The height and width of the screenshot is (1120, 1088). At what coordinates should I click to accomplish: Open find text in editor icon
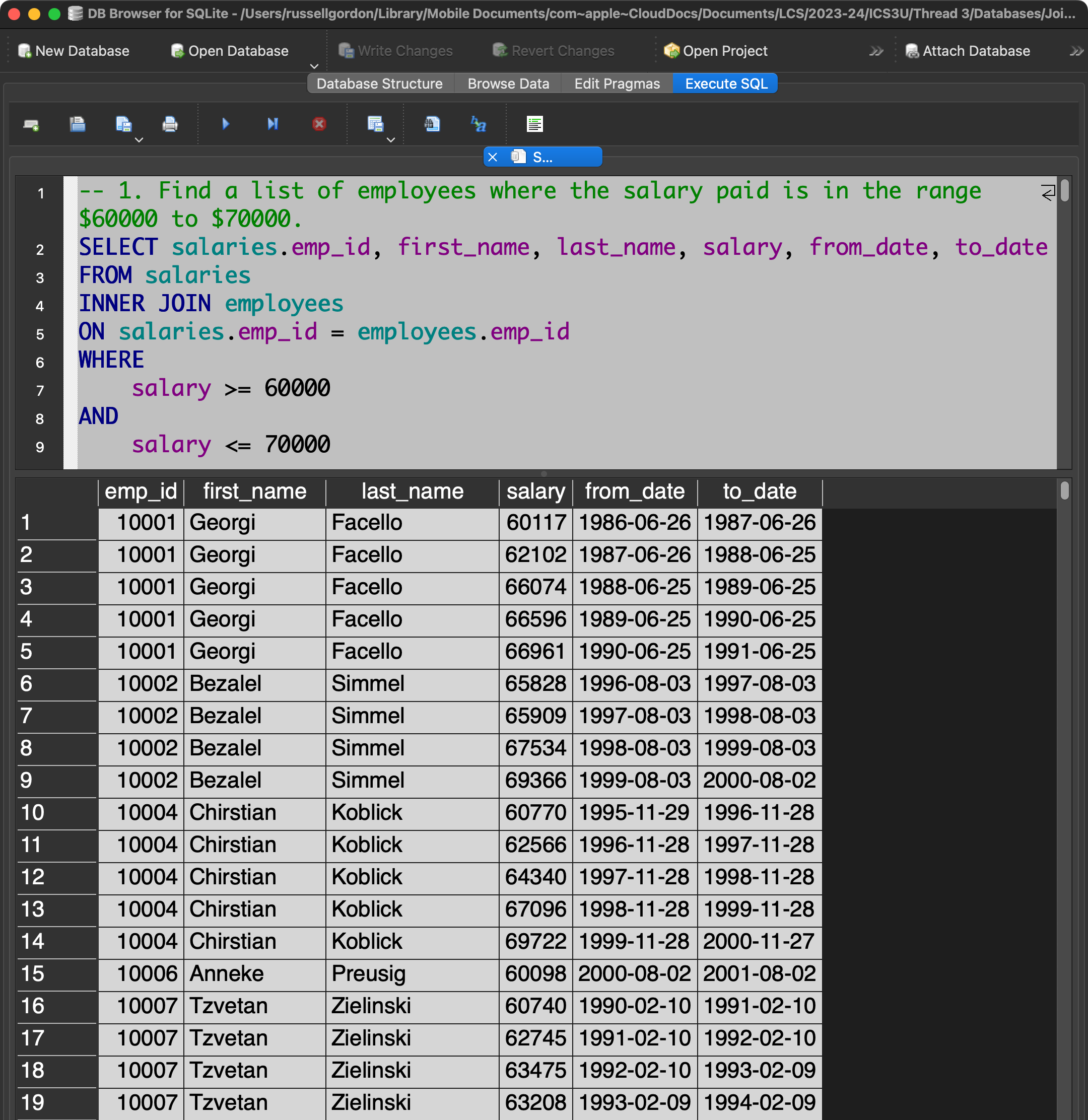432,124
